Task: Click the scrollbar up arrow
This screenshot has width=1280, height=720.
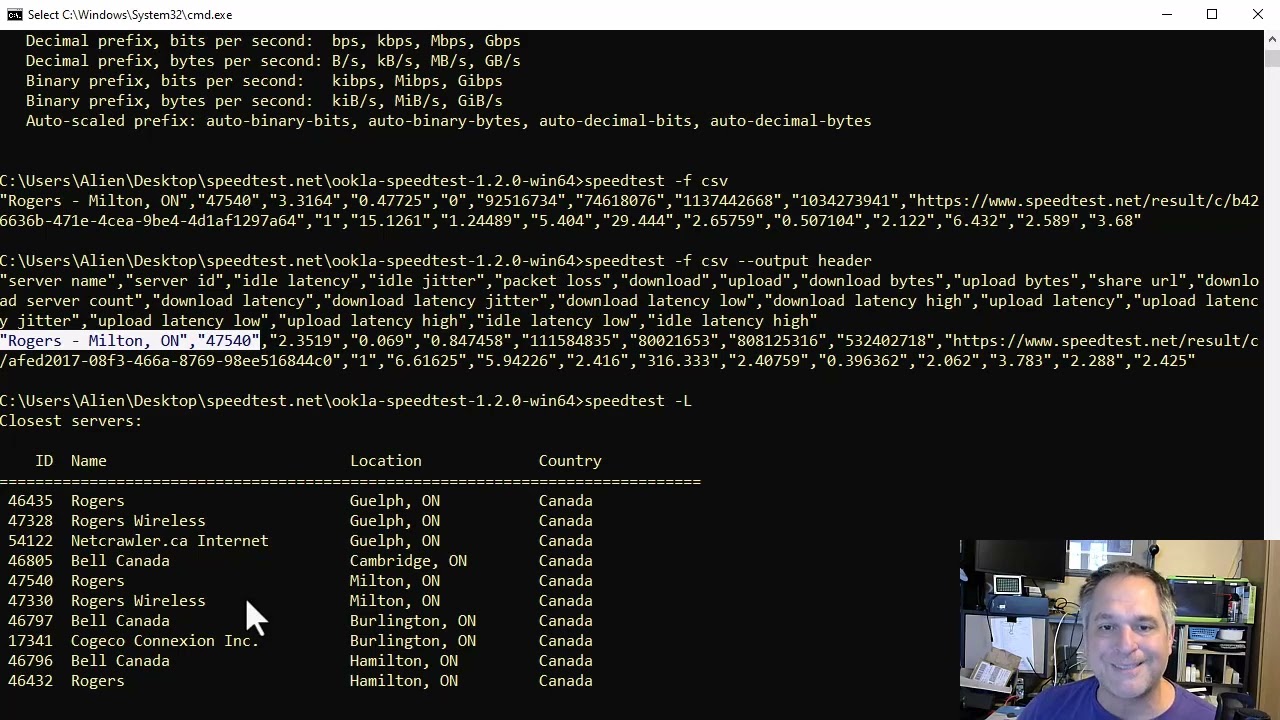Action: pyautogui.click(x=1272, y=38)
